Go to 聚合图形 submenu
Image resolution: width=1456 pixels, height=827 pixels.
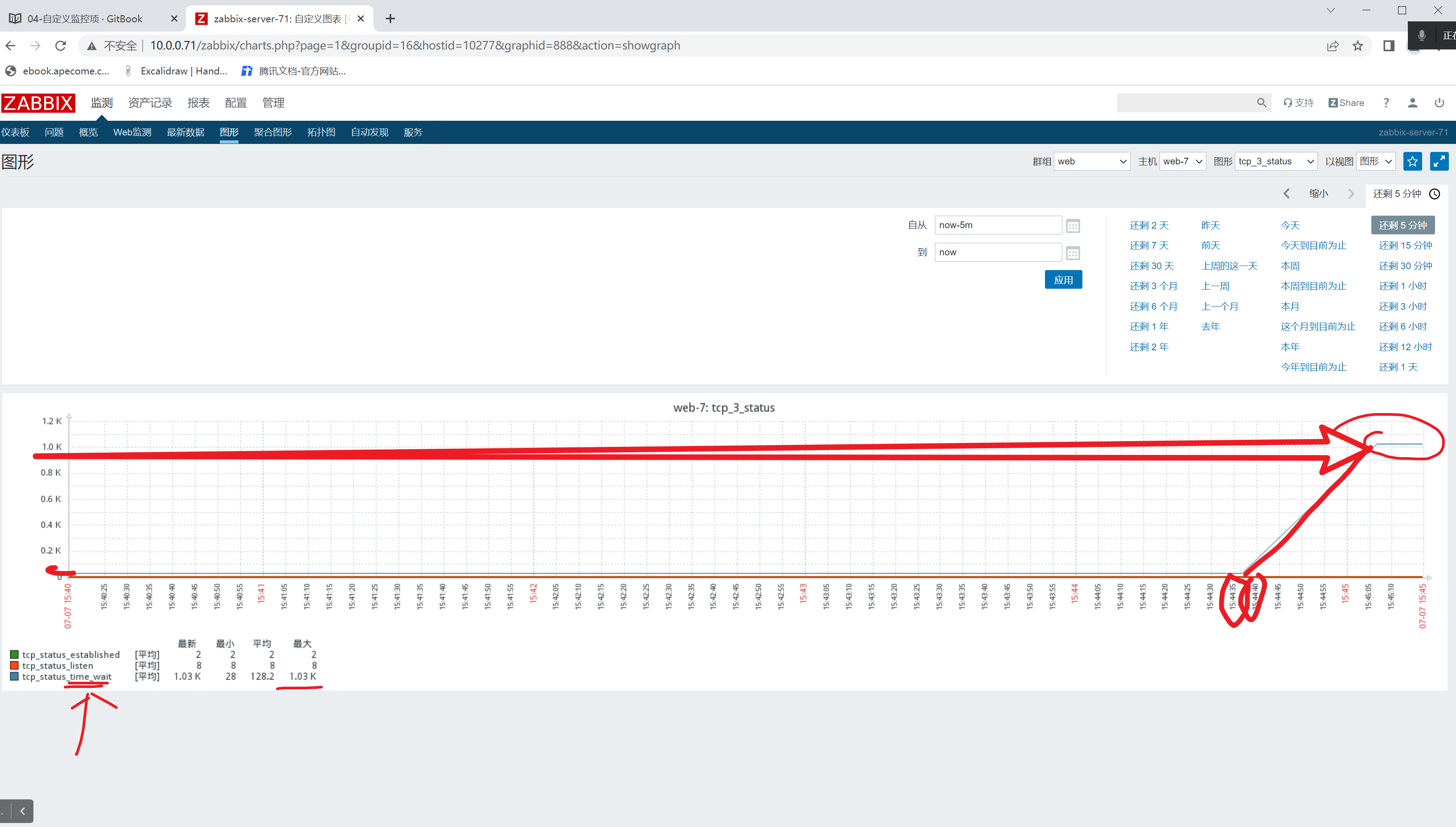(273, 132)
